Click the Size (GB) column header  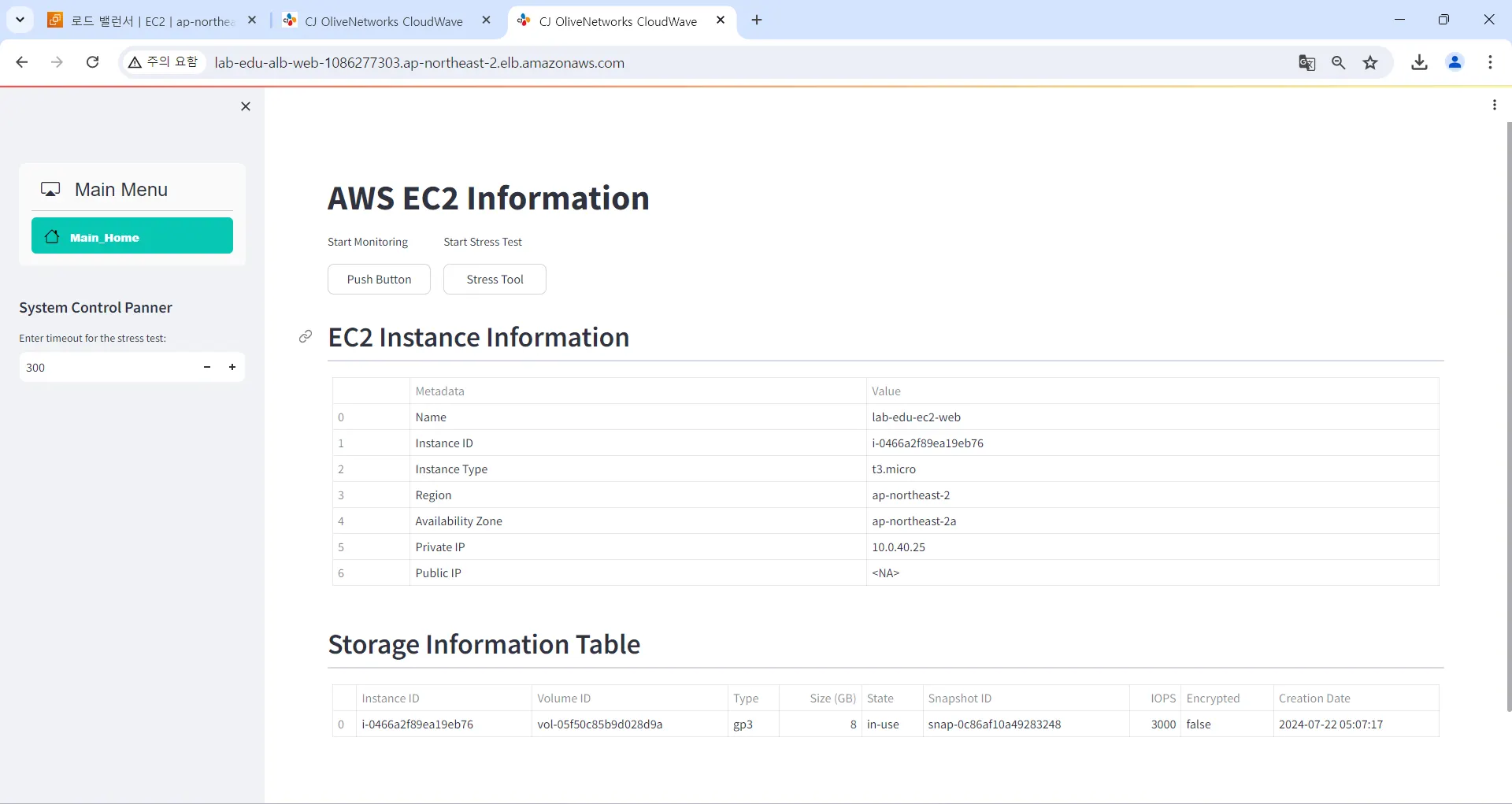click(x=821, y=698)
